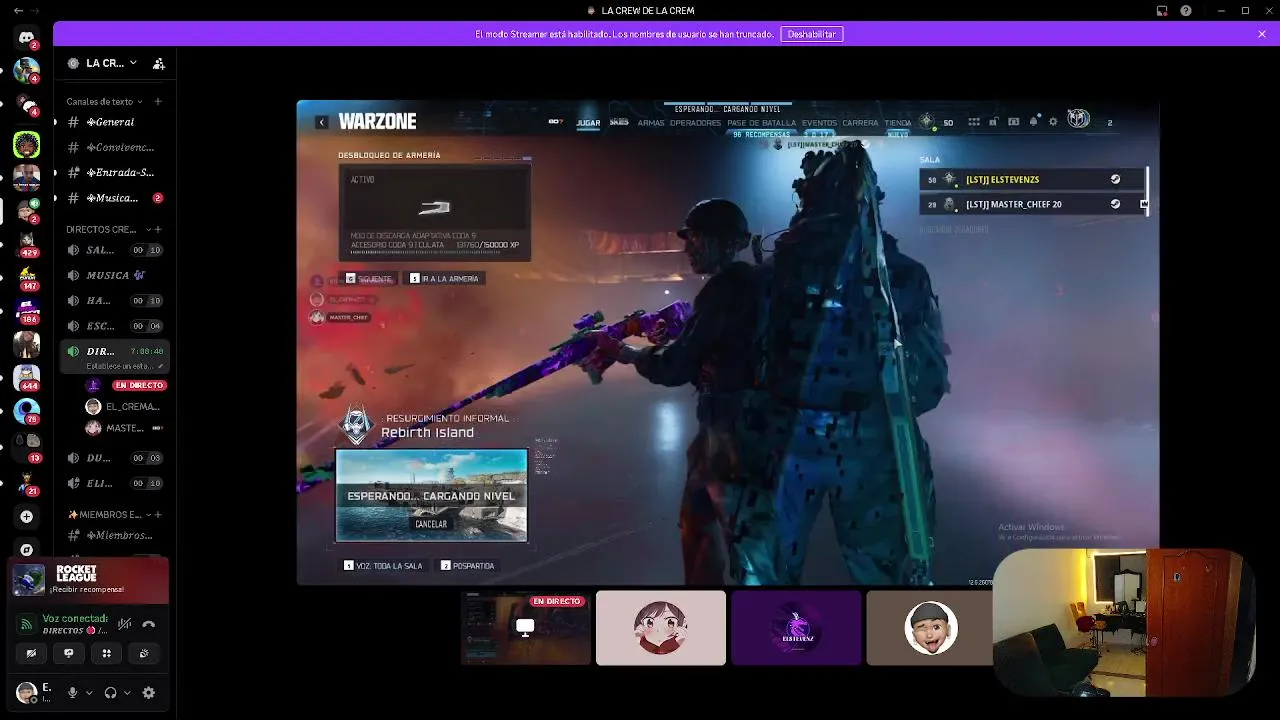Open the LA CR... server dropdown menu

(102, 63)
